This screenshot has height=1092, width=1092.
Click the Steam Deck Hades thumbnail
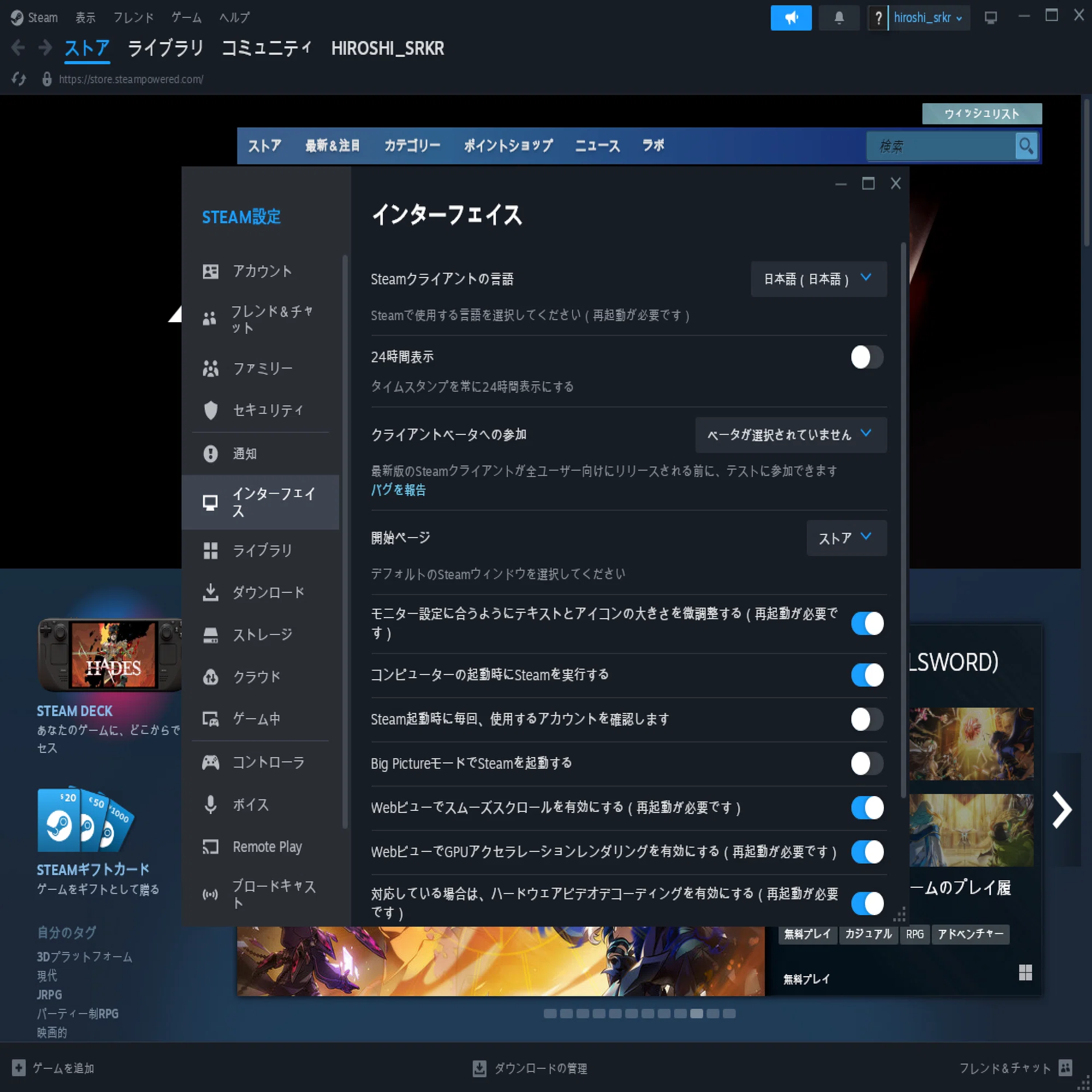(110, 655)
